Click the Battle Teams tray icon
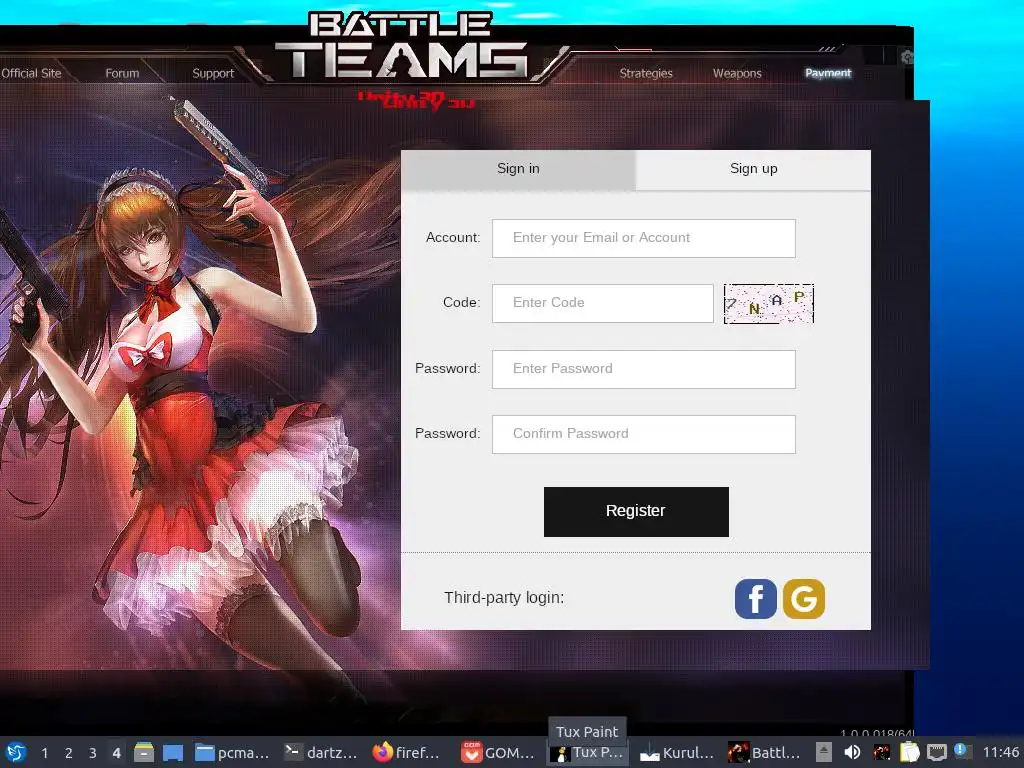This screenshot has height=768, width=1024. (882, 753)
